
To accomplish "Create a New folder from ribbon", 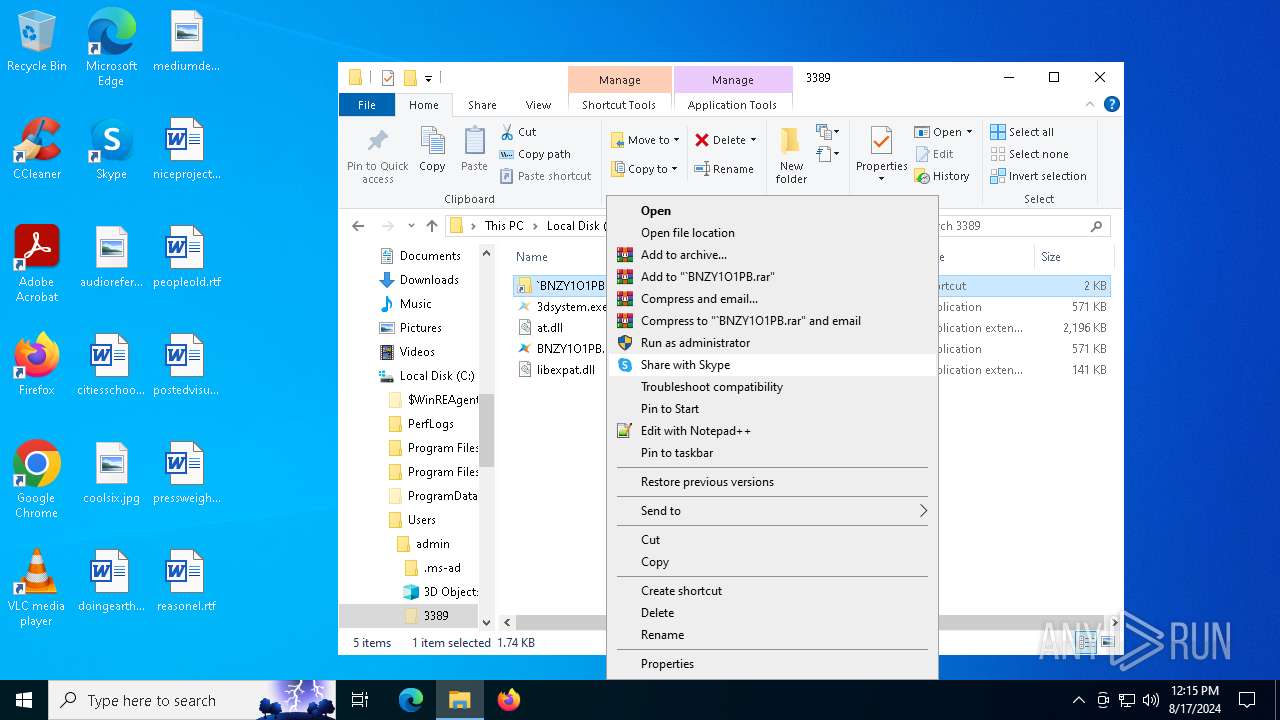I will [791, 156].
